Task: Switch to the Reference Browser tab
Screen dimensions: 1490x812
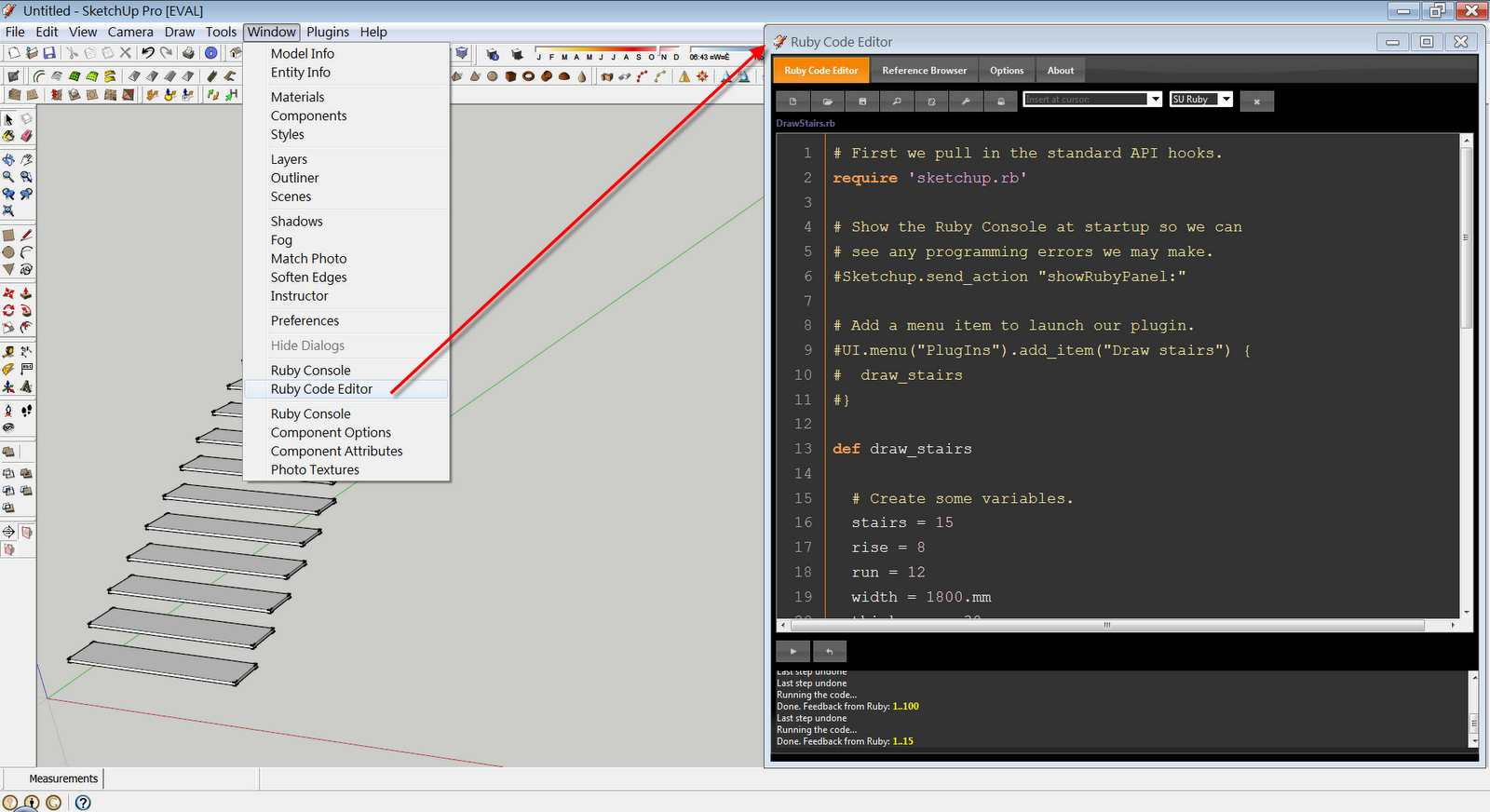Action: (x=924, y=71)
